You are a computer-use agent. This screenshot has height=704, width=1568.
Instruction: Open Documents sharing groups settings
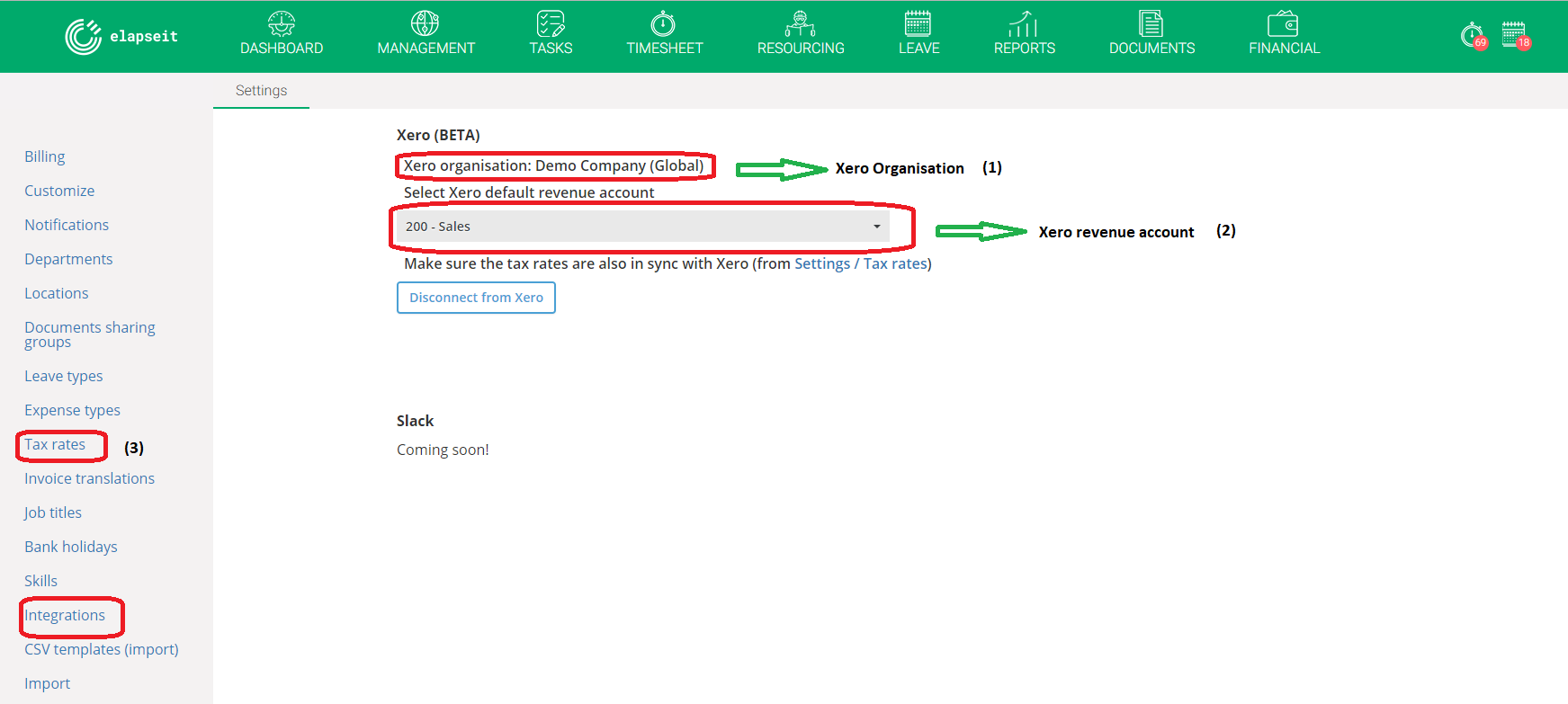point(90,334)
